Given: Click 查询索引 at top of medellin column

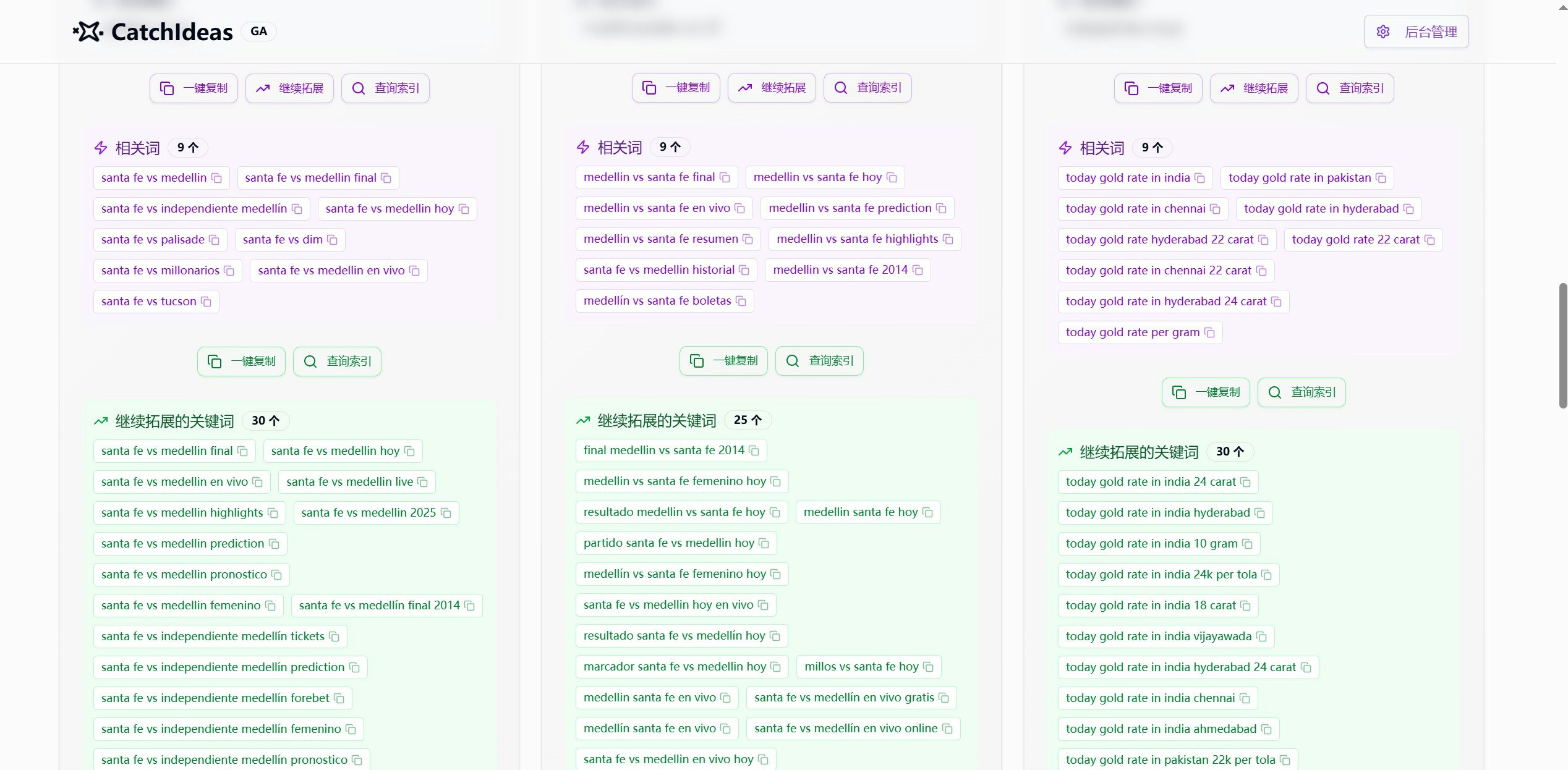Looking at the screenshot, I should 867,88.
